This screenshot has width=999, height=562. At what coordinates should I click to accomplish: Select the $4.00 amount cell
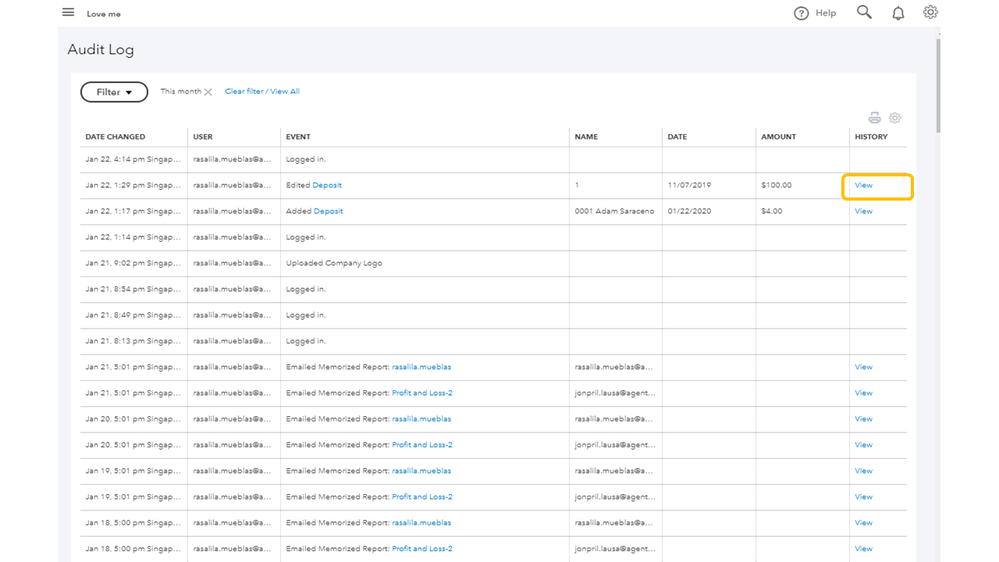pyautogui.click(x=772, y=212)
